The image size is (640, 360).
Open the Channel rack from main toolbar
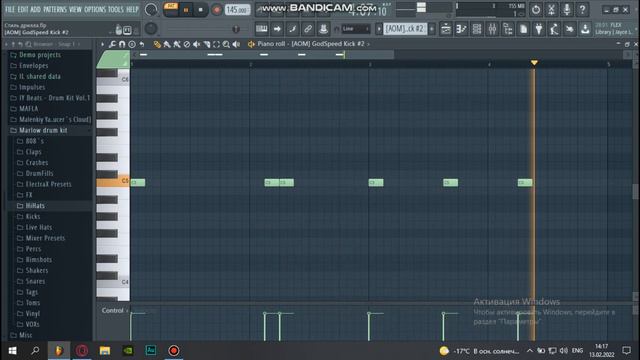[477, 29]
